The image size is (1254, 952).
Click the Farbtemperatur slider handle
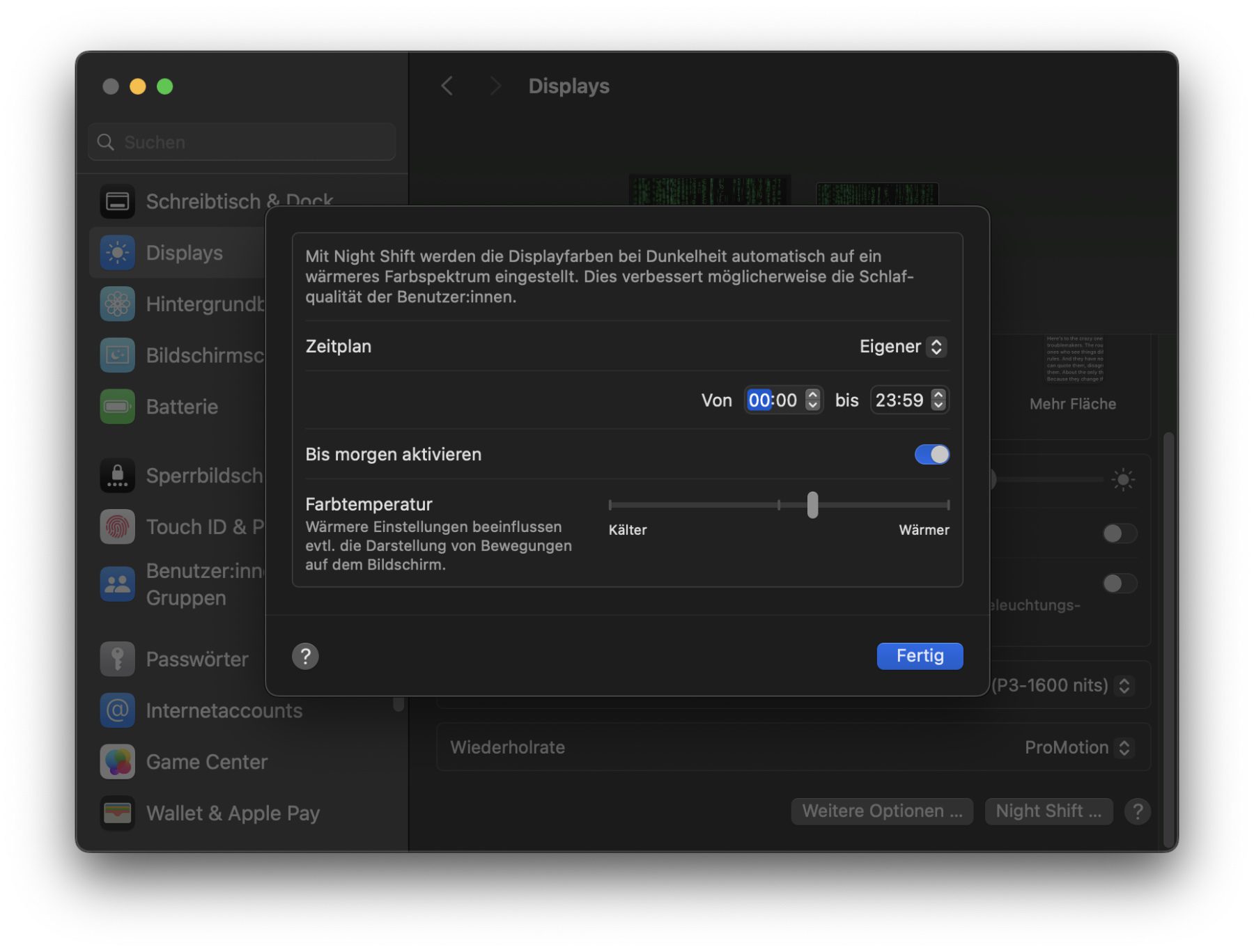tap(812, 505)
